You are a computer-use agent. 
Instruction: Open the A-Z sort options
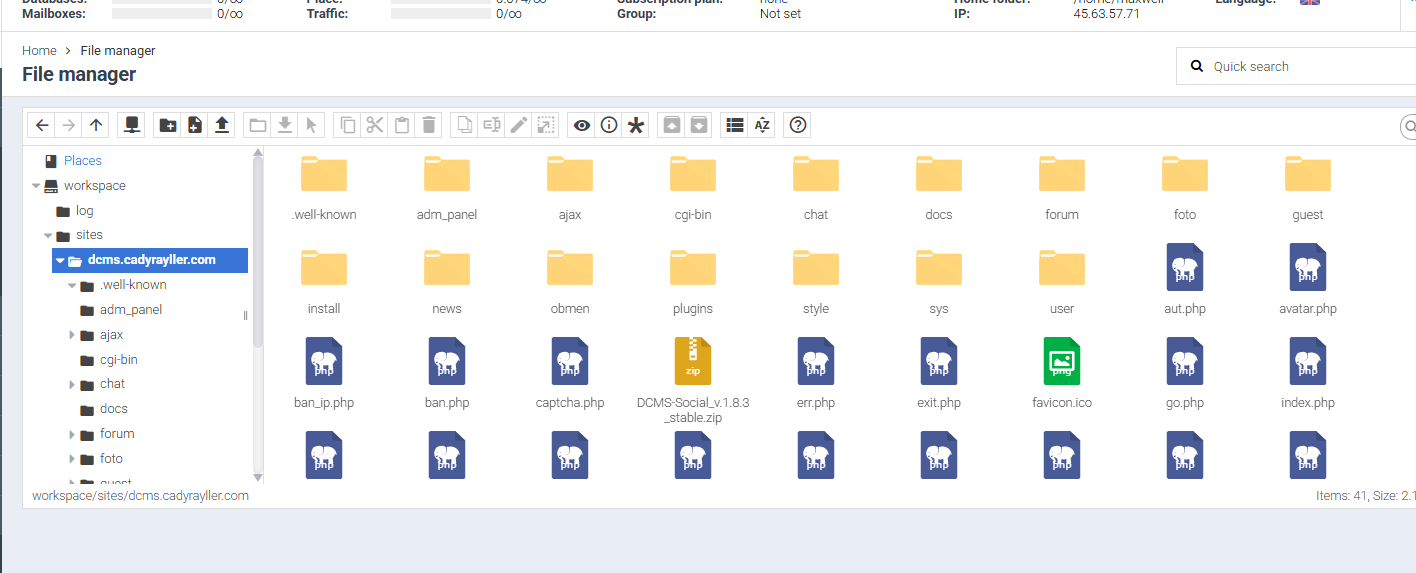(x=762, y=125)
